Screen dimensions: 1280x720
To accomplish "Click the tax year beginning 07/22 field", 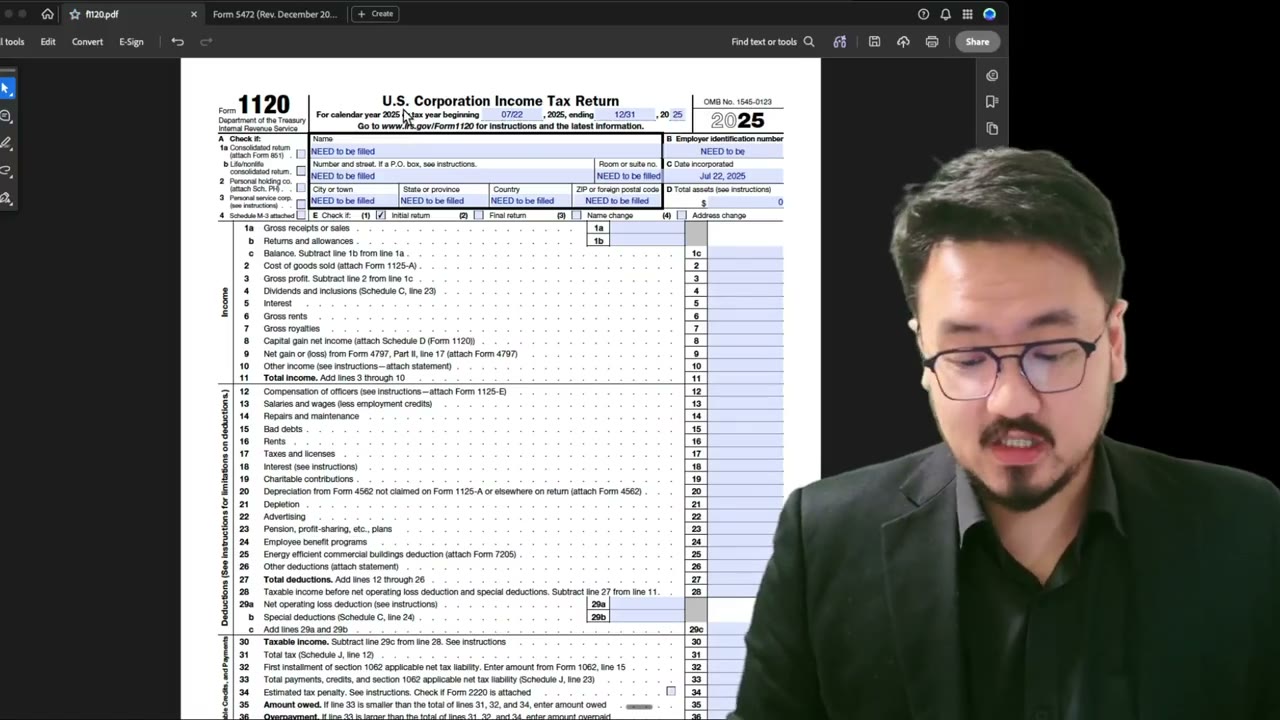I will pos(512,115).
